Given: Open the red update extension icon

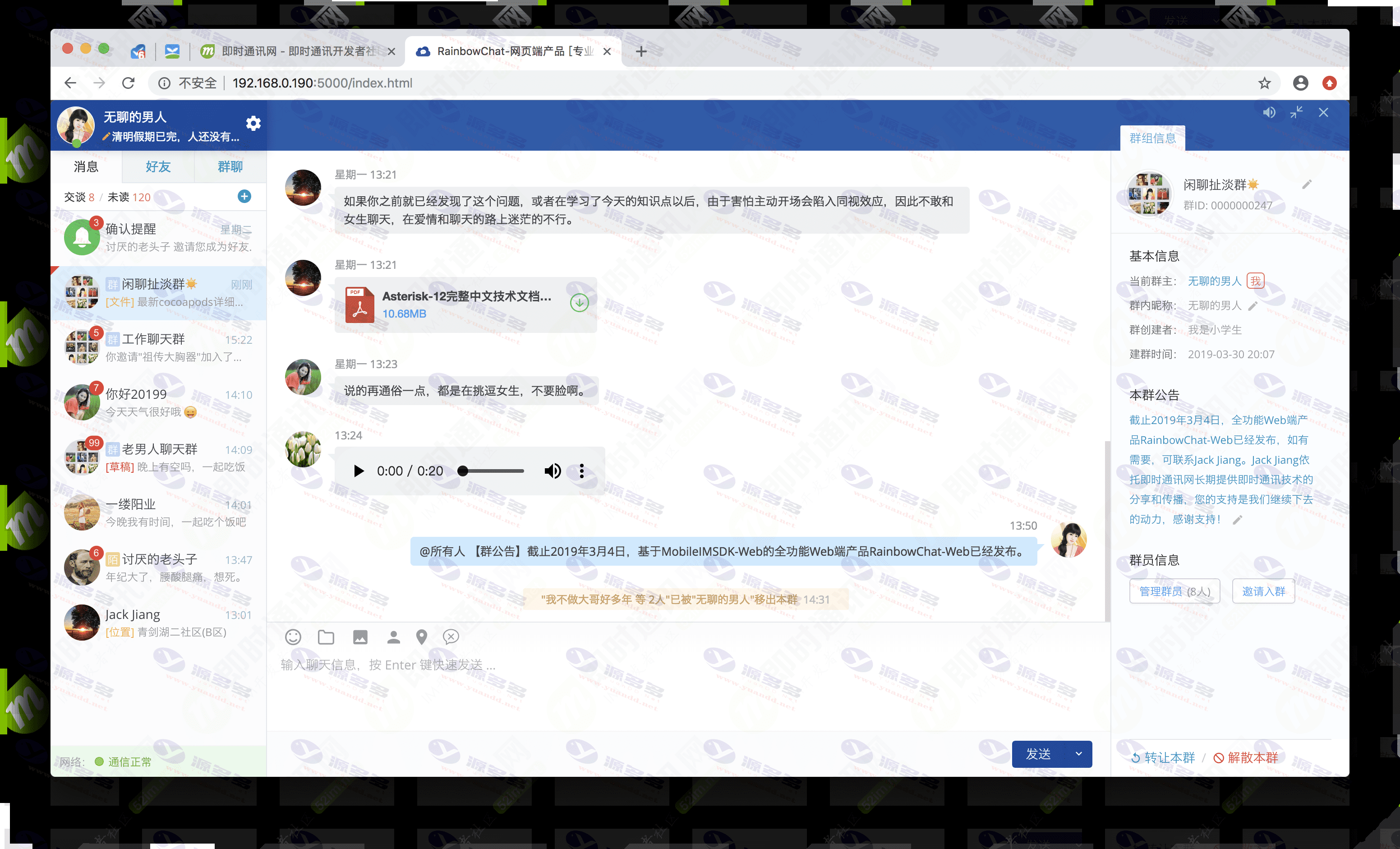Looking at the screenshot, I should coord(1329,83).
